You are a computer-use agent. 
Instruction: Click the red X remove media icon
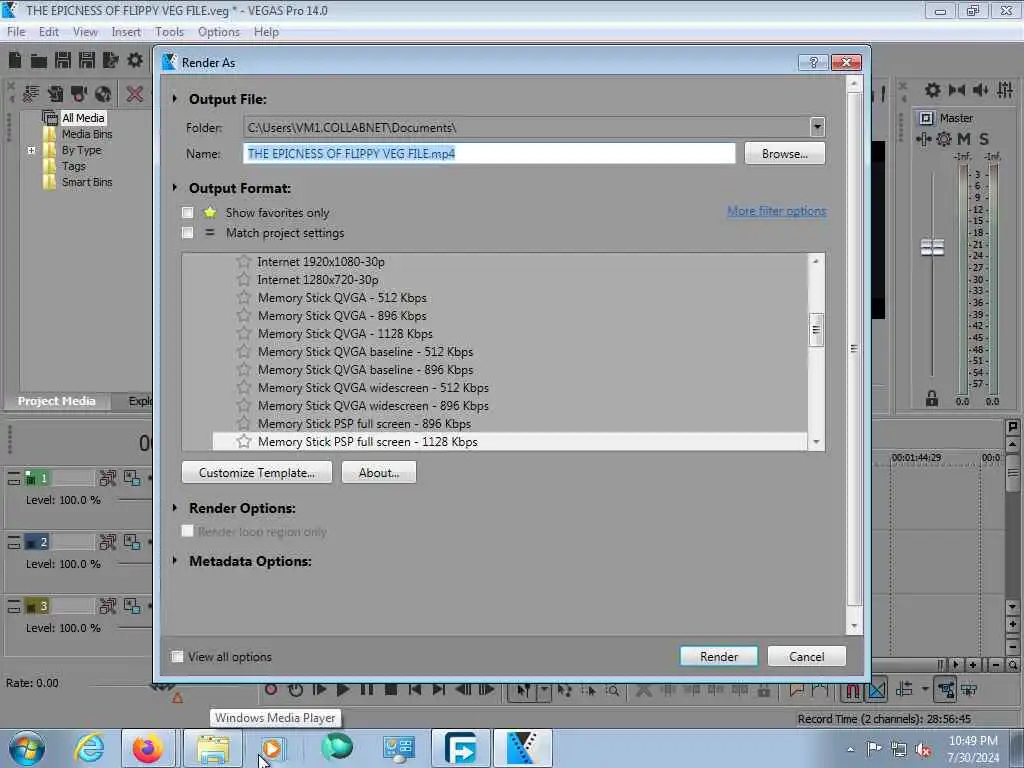(x=135, y=94)
